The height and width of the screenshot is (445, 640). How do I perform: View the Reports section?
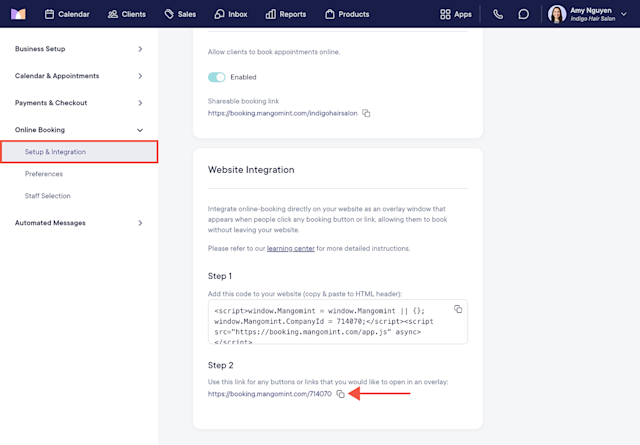[286, 14]
